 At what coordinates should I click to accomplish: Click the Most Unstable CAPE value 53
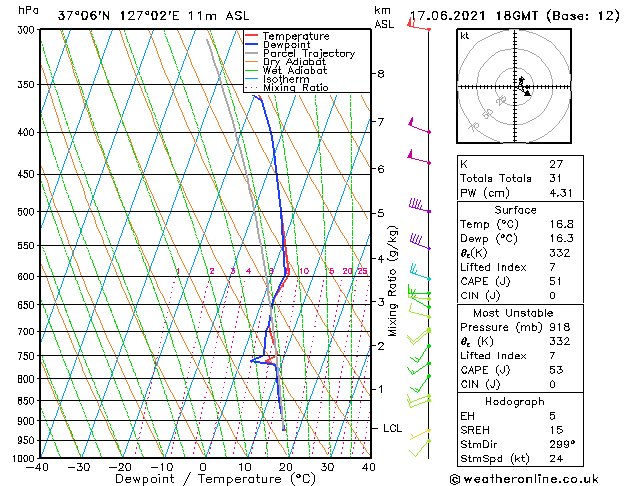[x=556, y=370]
